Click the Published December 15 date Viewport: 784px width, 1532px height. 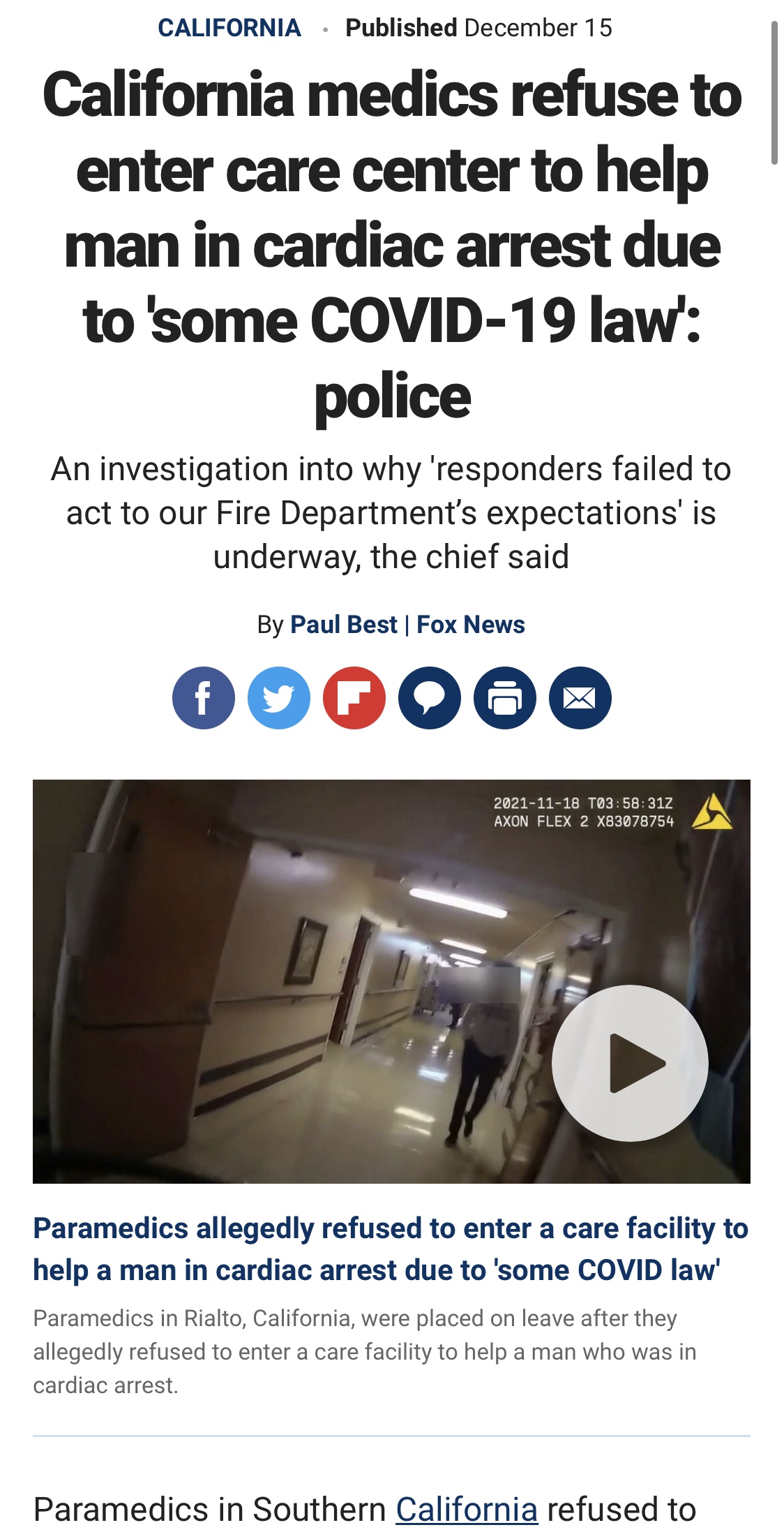pos(478,28)
